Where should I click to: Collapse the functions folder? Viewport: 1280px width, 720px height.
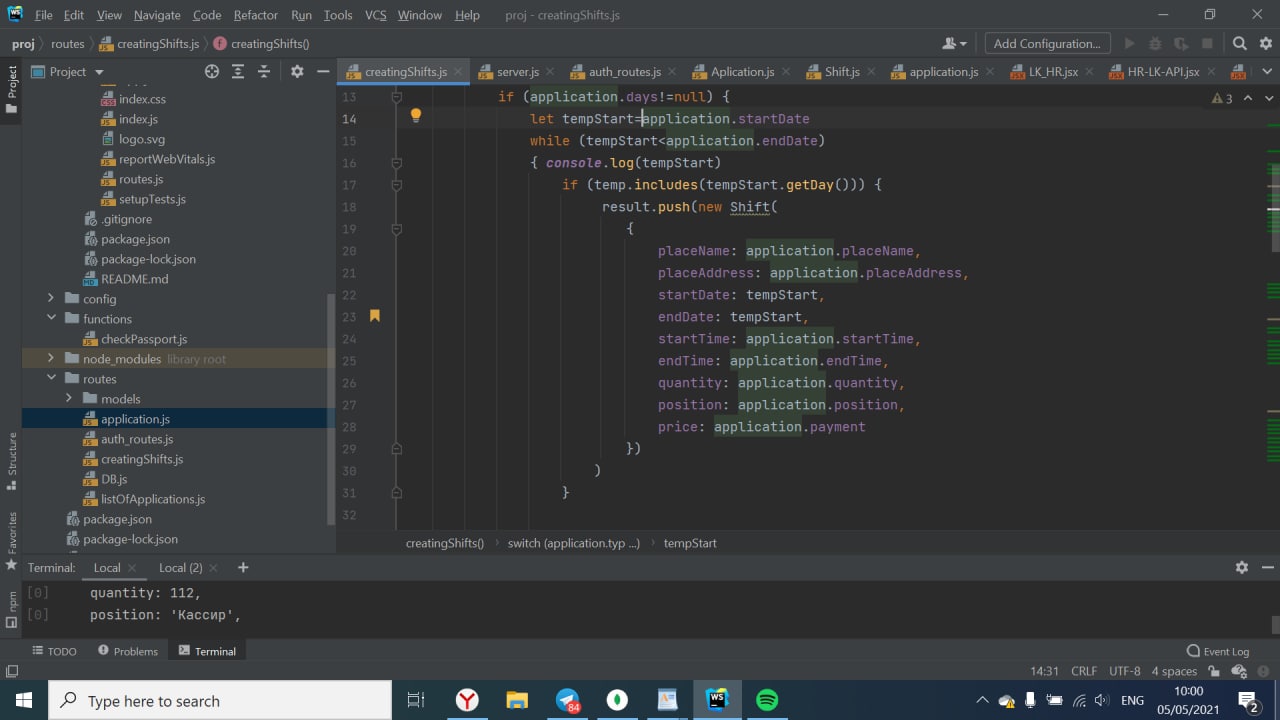tap(51, 319)
